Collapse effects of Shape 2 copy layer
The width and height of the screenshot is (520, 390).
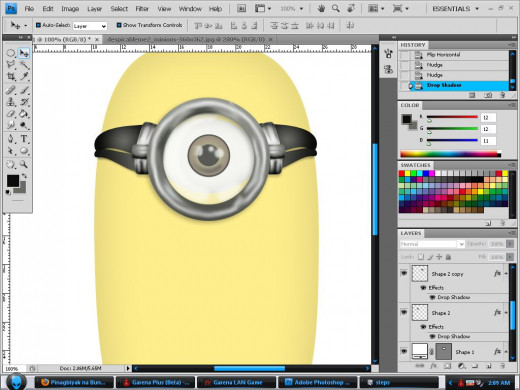point(506,274)
